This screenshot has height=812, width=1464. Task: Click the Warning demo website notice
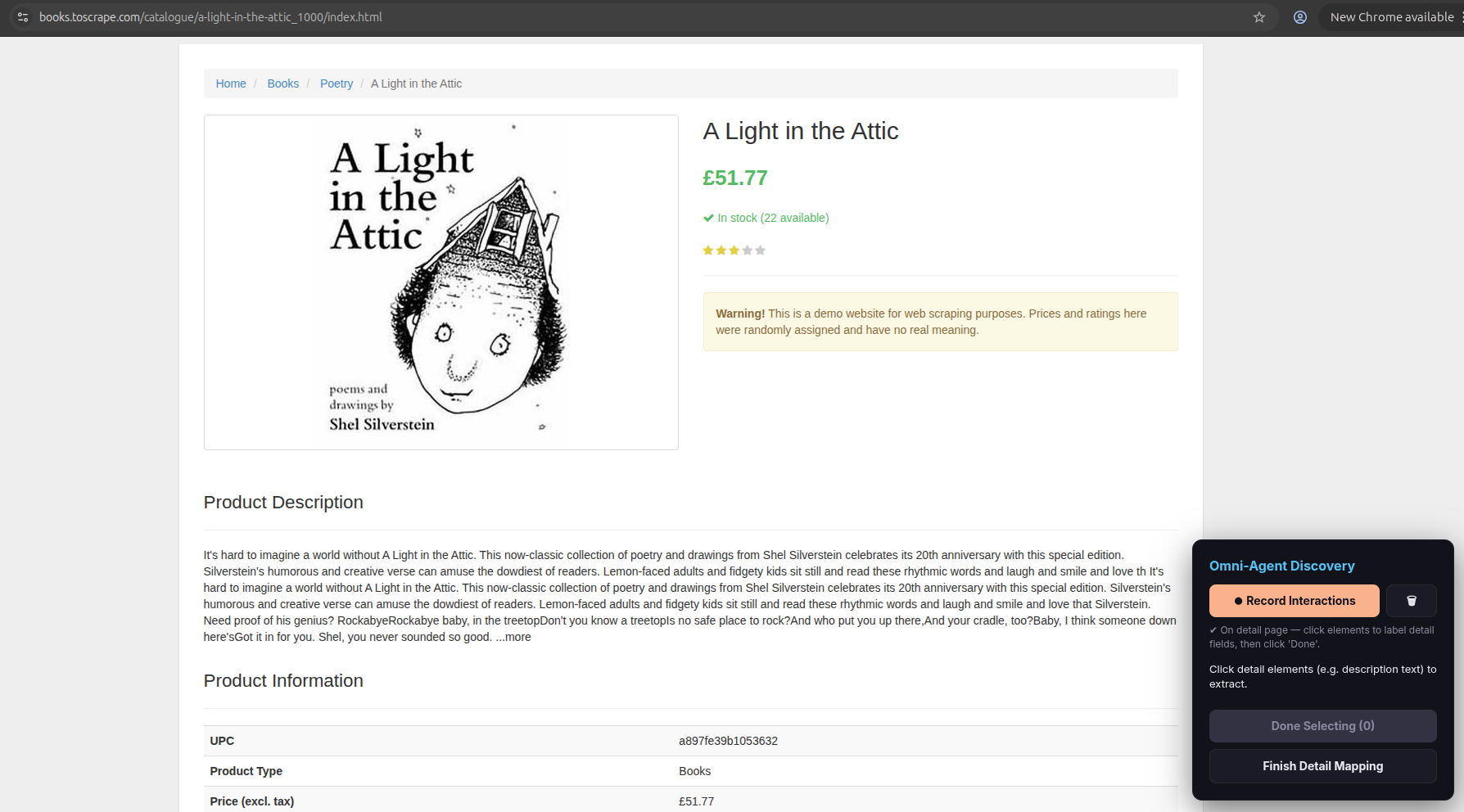click(941, 322)
